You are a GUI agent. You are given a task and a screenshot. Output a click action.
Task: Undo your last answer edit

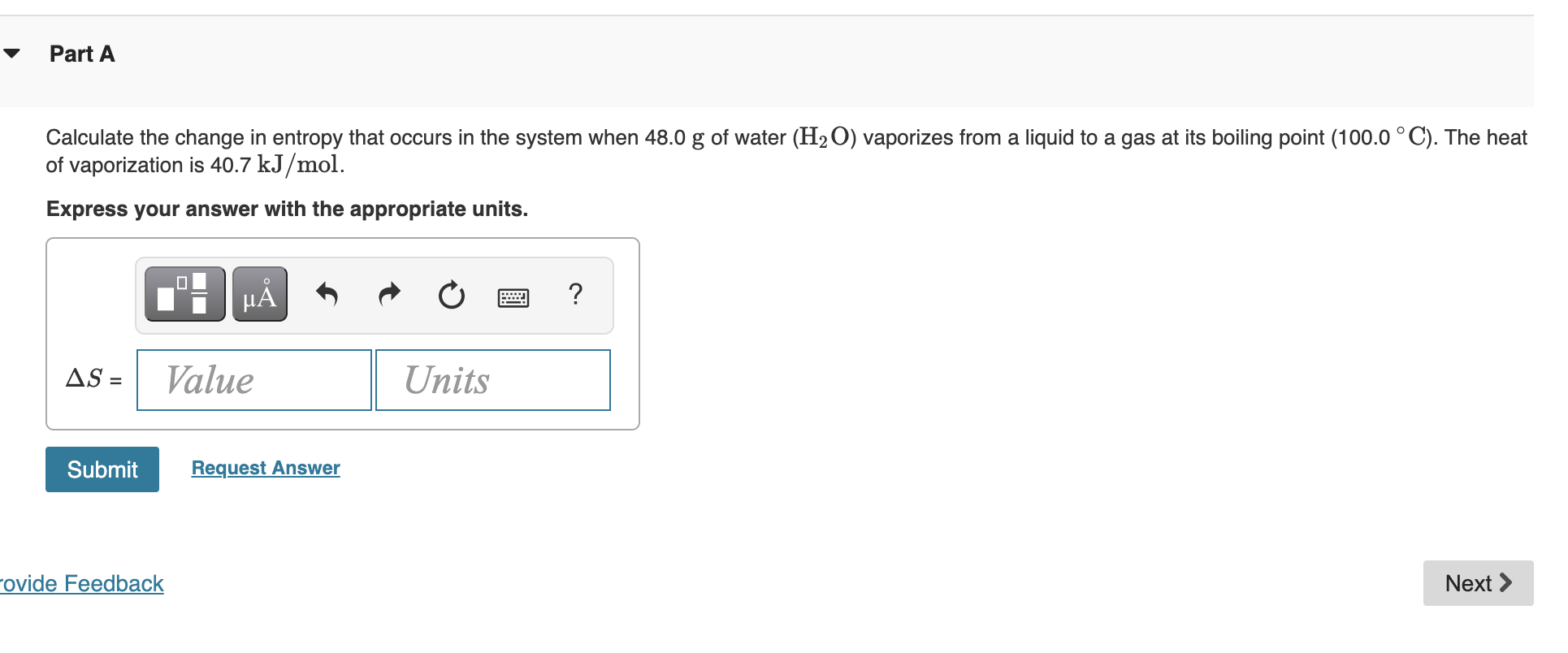coord(327,295)
